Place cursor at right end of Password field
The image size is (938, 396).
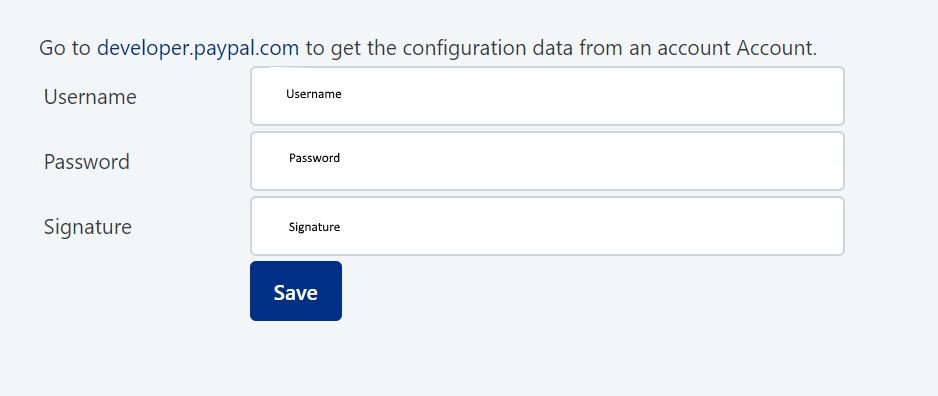(x=832, y=161)
